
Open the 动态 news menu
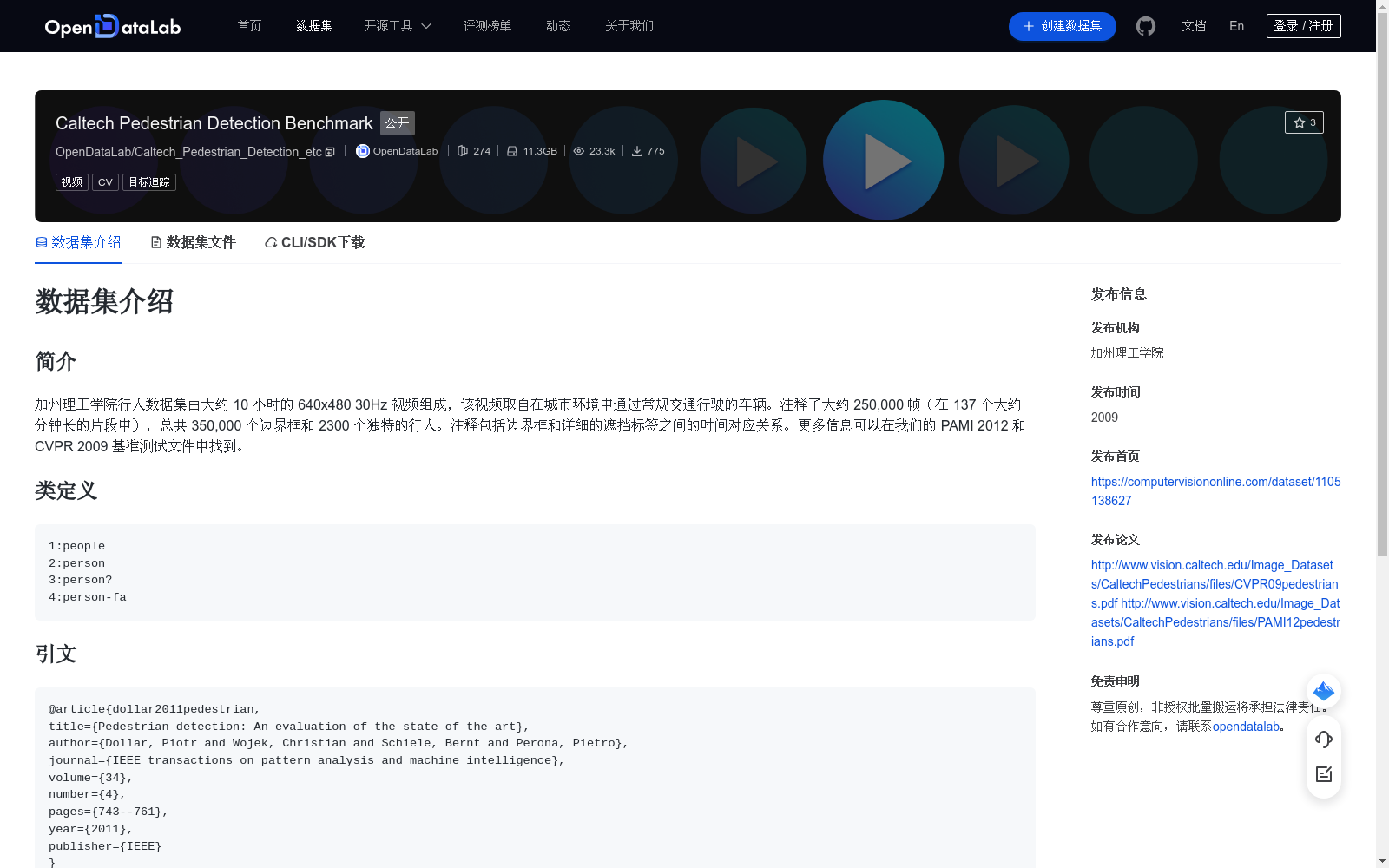click(558, 26)
